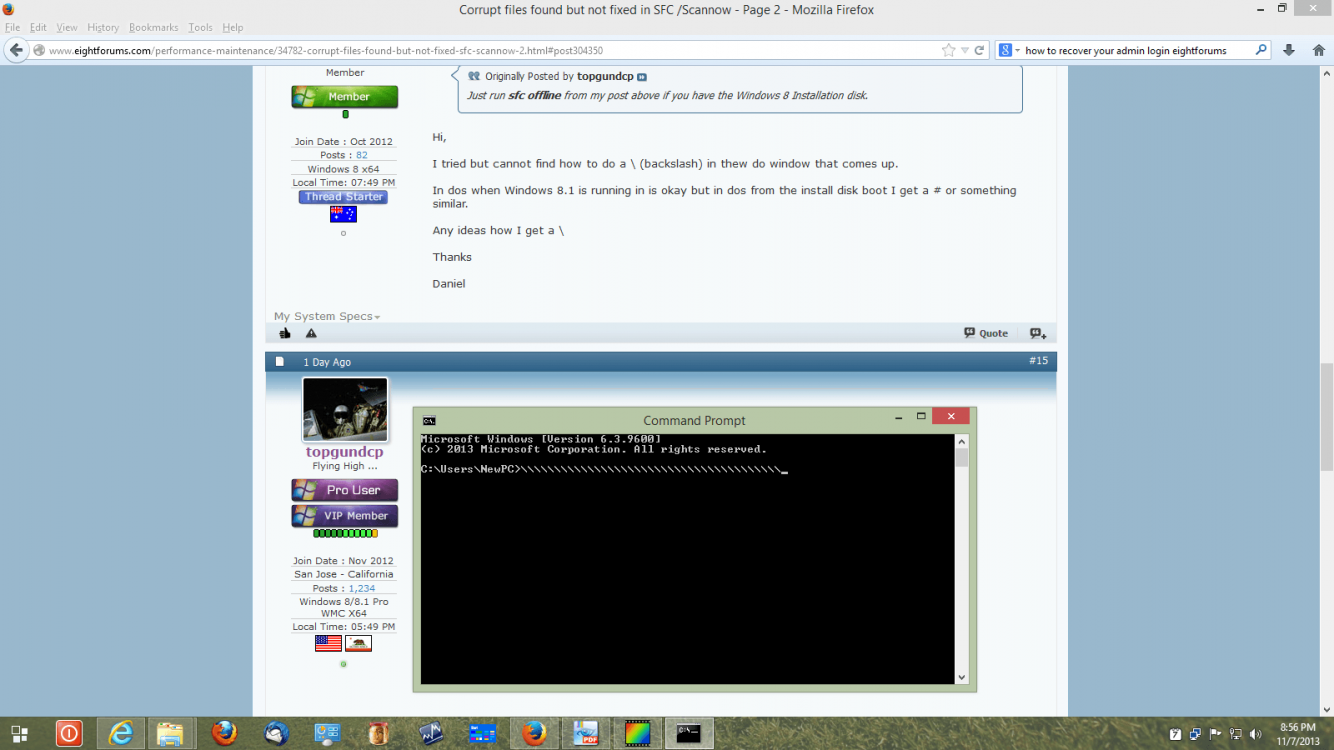The width and height of the screenshot is (1334, 750).
Task: Click the scroll-down arrow in Command Prompt image
Action: click(x=961, y=677)
